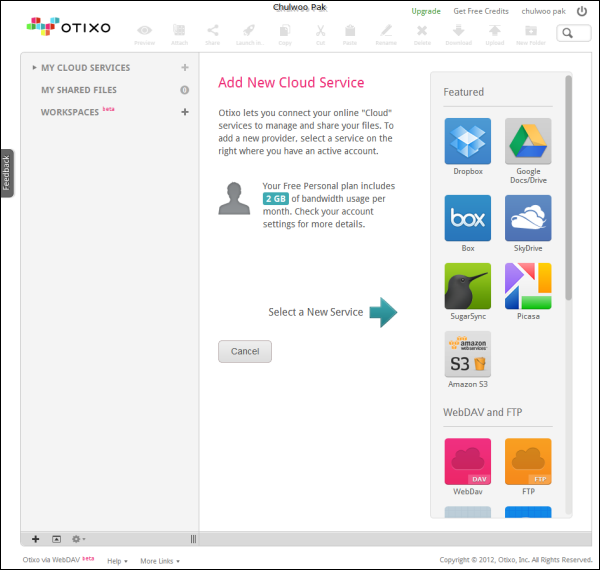Click the shared files count badge

click(184, 90)
